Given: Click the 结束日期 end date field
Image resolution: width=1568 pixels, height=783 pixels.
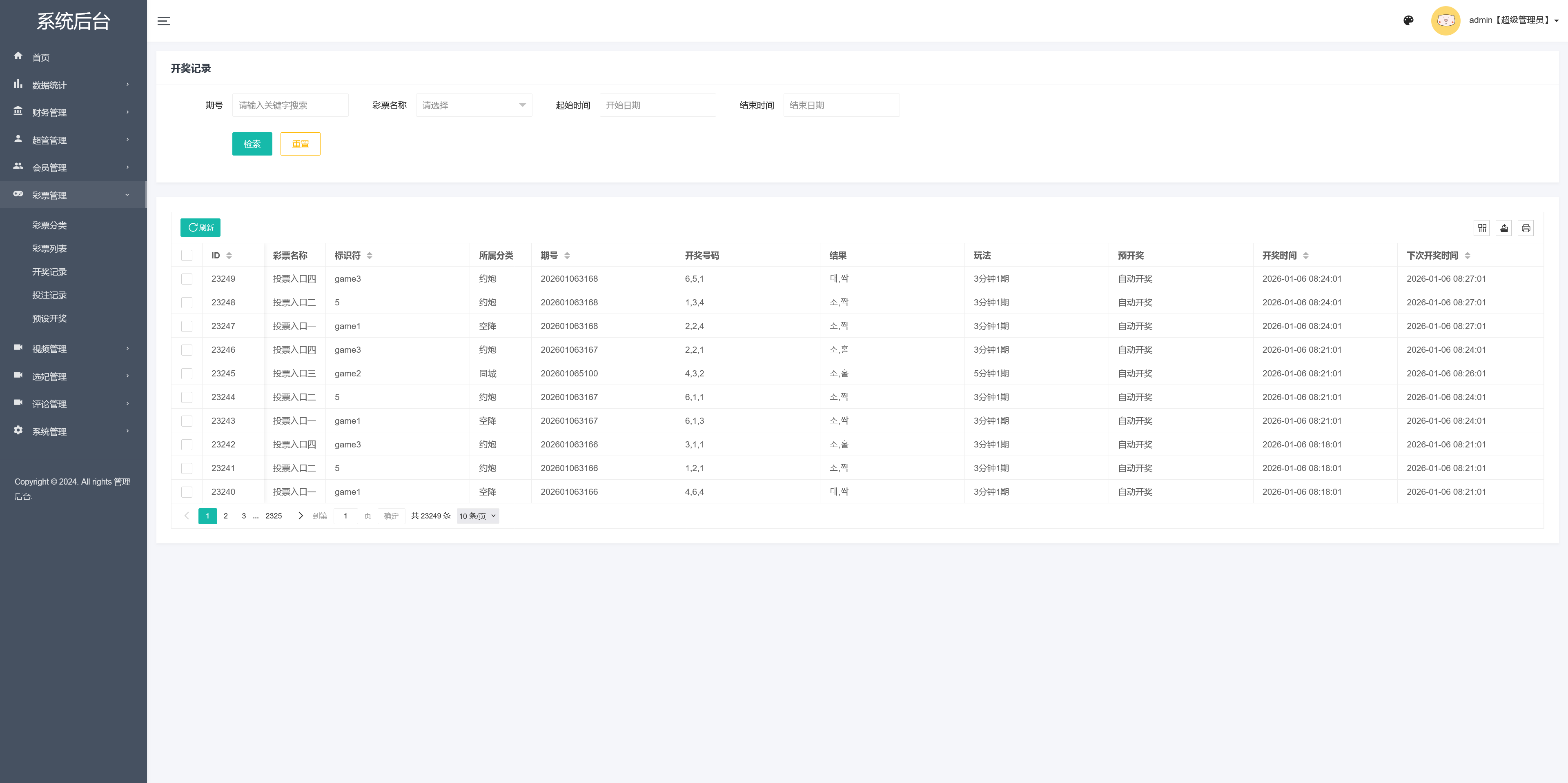Looking at the screenshot, I should pos(841,105).
